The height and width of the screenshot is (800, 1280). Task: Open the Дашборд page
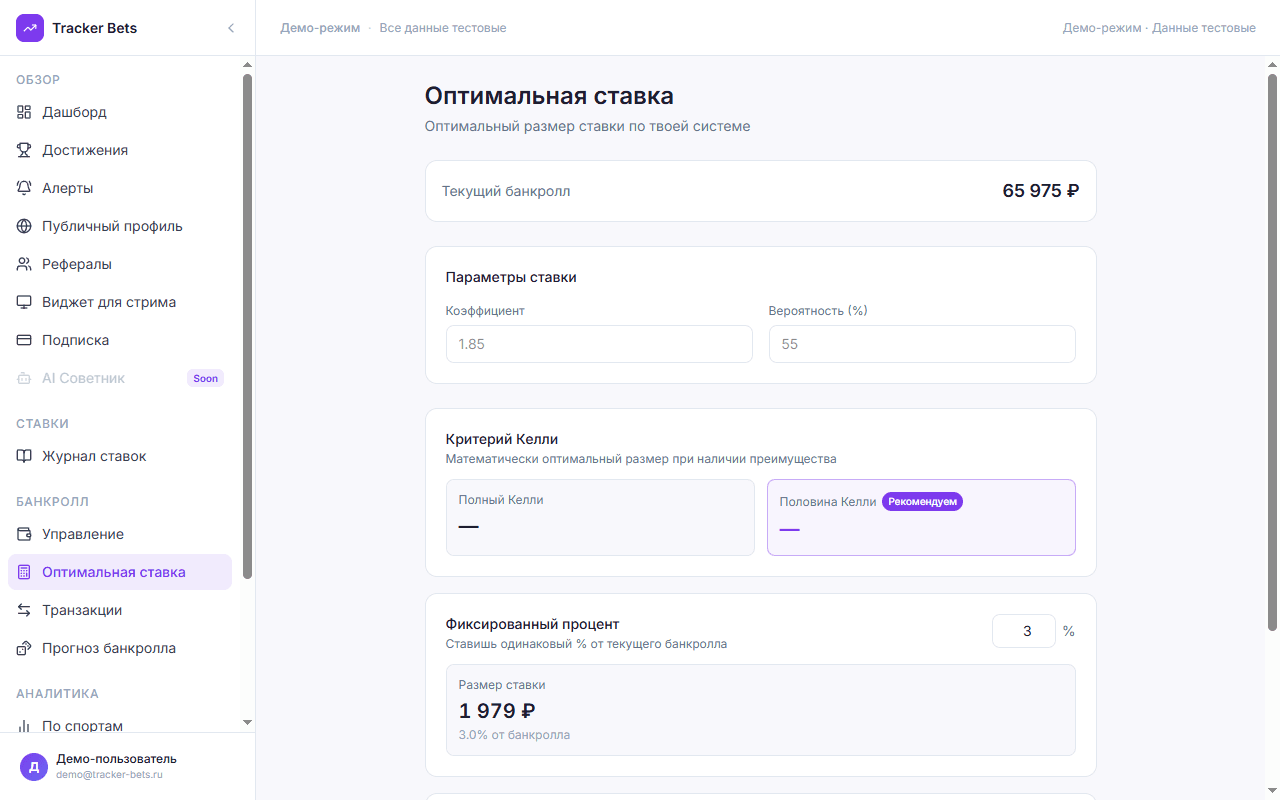120,112
